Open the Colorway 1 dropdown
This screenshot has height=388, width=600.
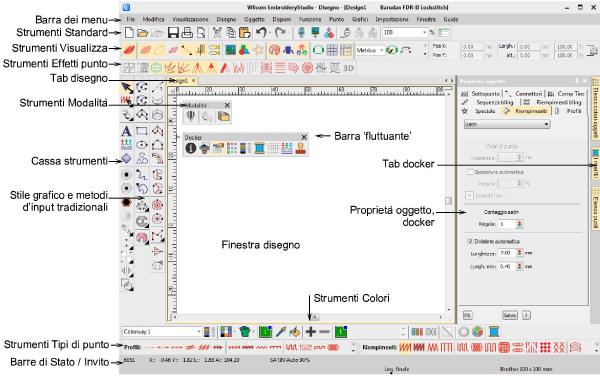click(x=199, y=332)
